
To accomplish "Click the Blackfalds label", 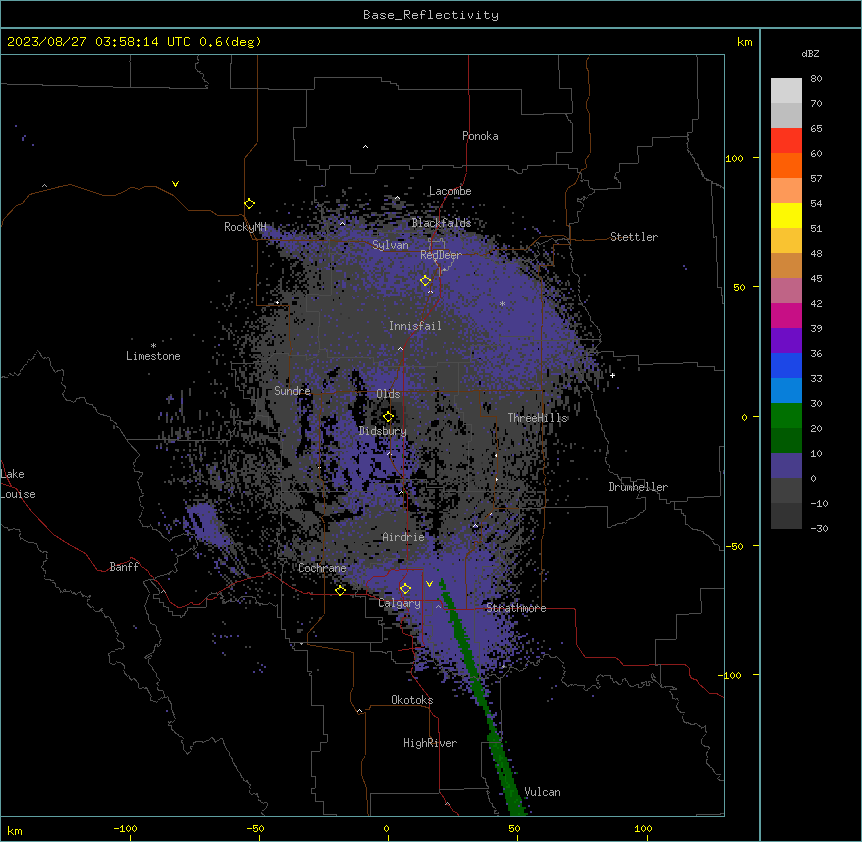I will click(x=441, y=223).
